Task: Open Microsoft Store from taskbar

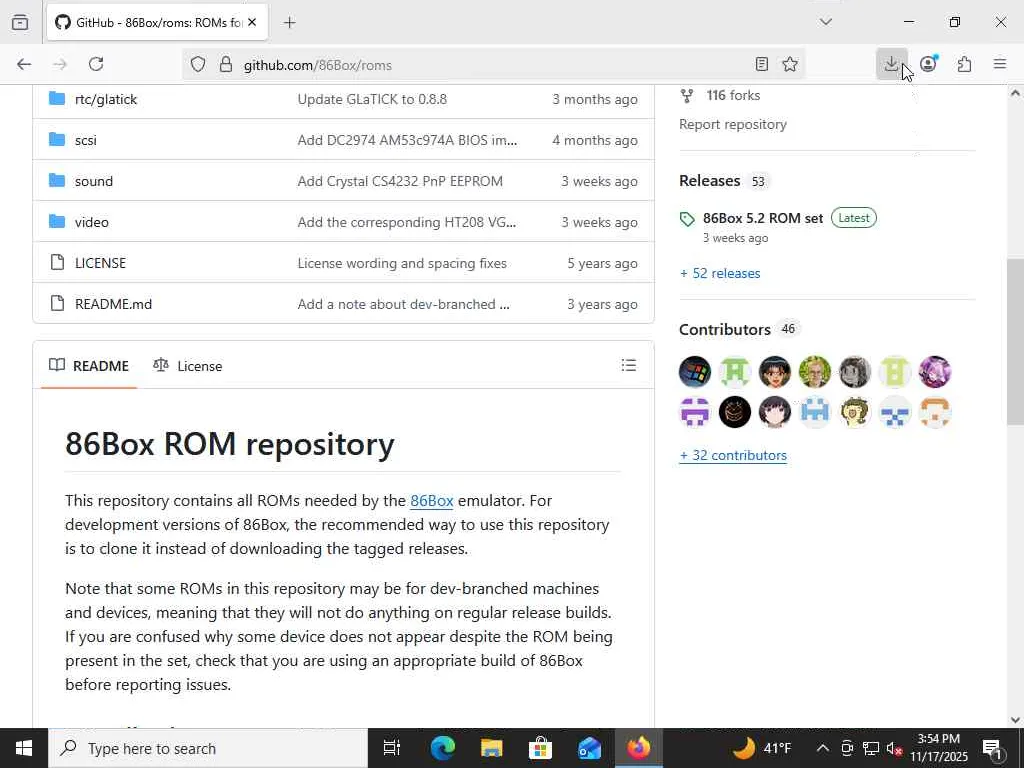Action: tap(540, 748)
